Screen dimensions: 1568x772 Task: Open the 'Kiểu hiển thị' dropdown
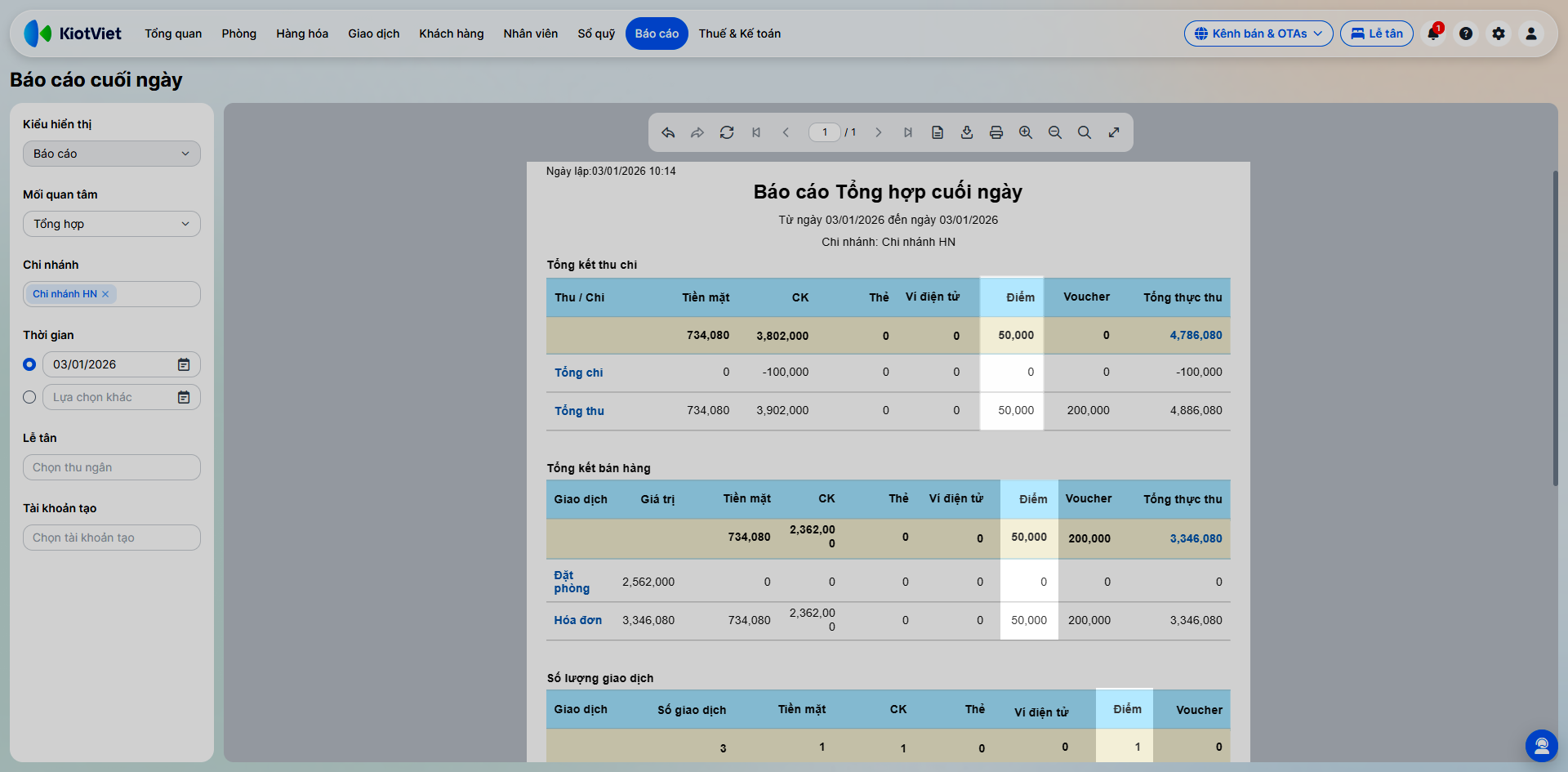coord(112,154)
